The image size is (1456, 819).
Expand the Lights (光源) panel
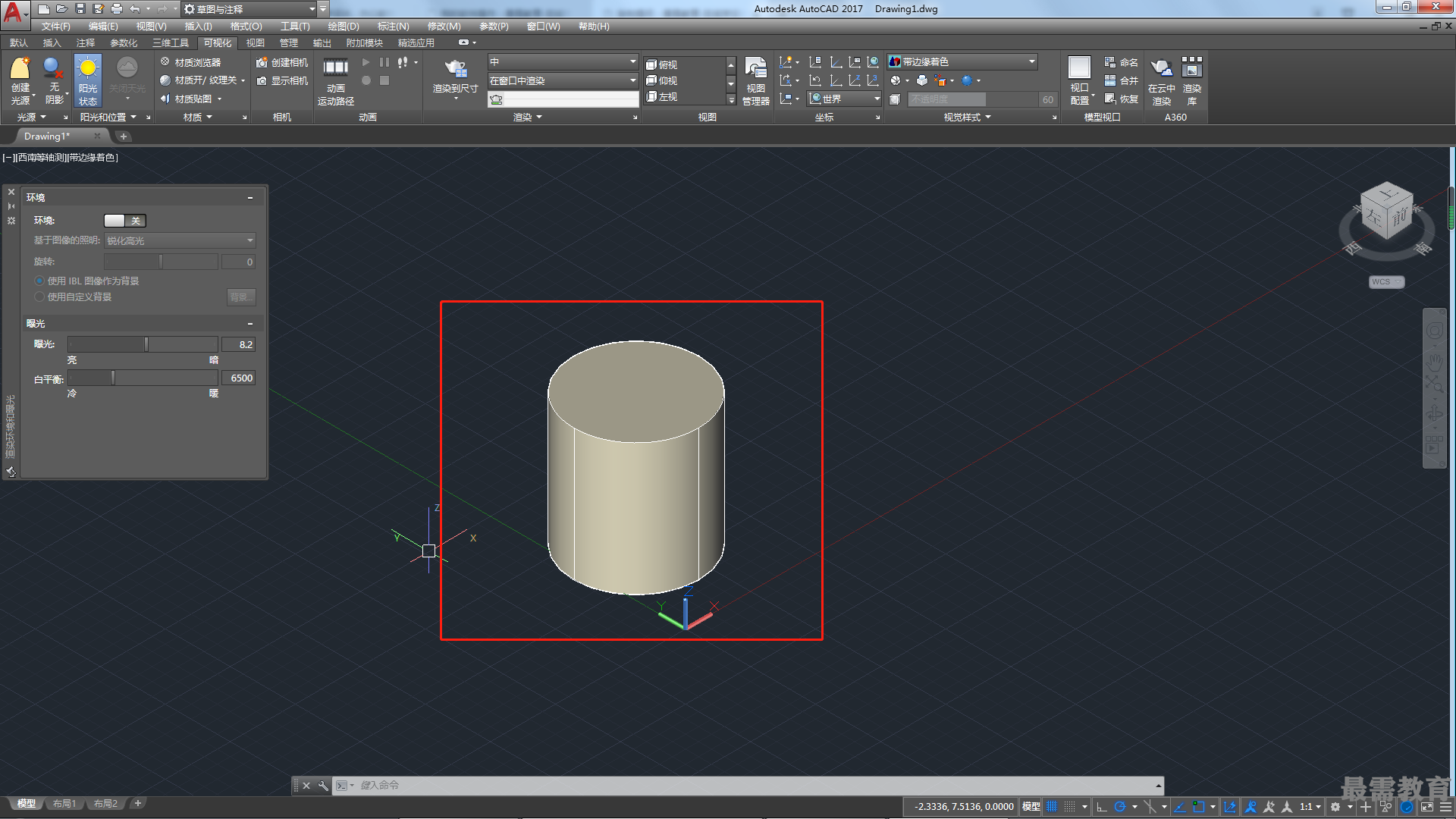(31, 117)
